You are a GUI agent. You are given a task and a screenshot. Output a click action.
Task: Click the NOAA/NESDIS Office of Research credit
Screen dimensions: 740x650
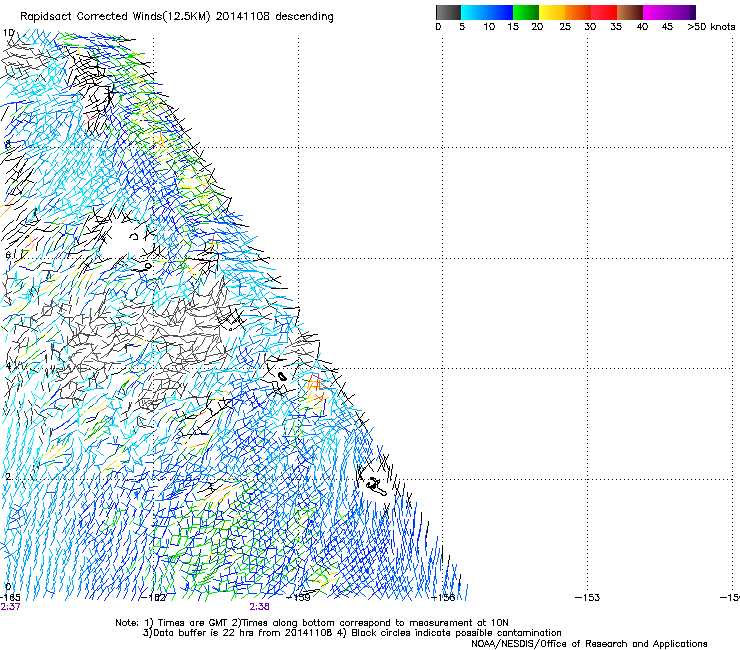point(589,644)
